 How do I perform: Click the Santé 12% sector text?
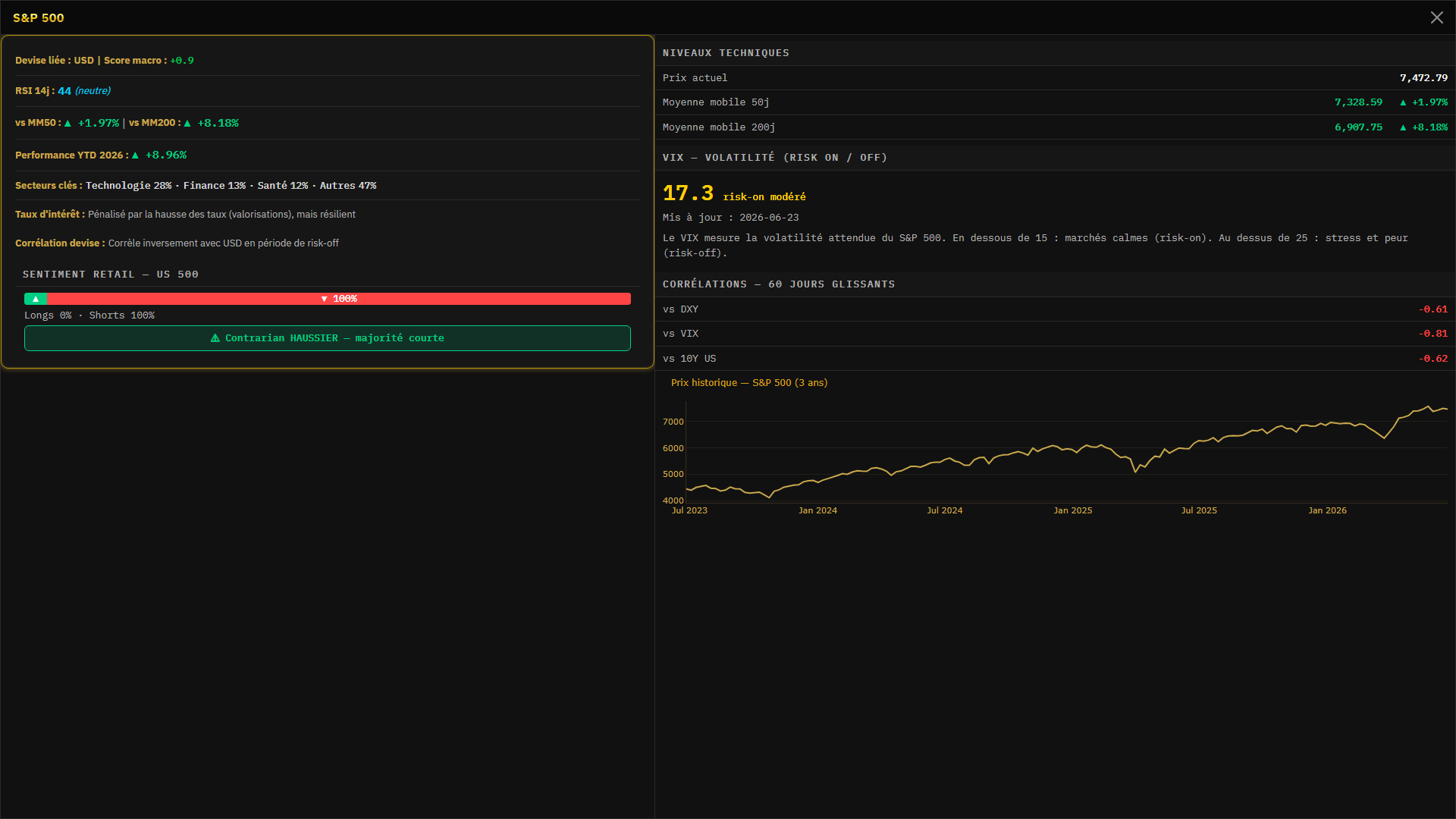[x=283, y=186]
